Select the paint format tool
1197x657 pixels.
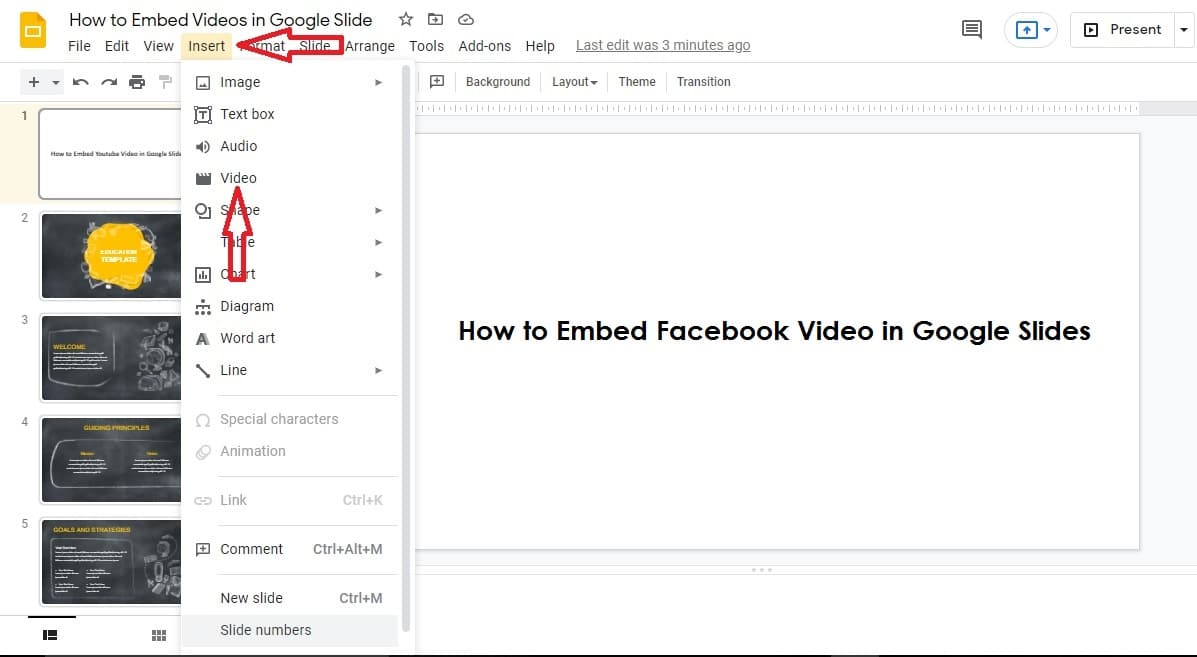165,82
